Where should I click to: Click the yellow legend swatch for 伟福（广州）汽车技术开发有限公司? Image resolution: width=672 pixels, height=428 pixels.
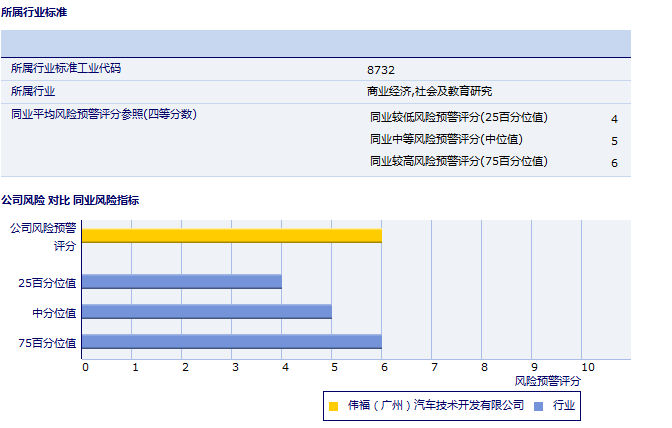point(333,406)
